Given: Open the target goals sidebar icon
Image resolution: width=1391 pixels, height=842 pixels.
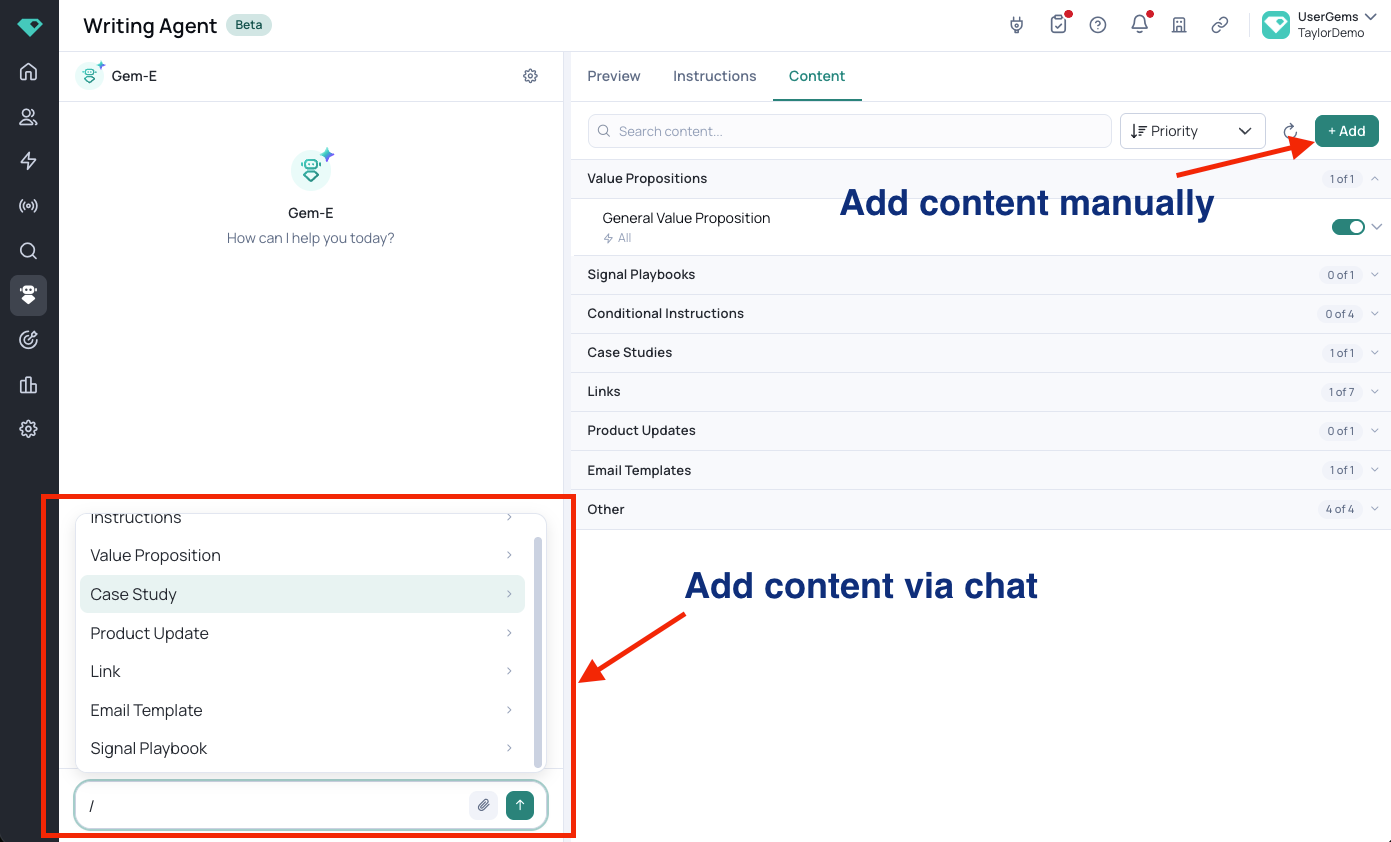Looking at the screenshot, I should (28, 340).
